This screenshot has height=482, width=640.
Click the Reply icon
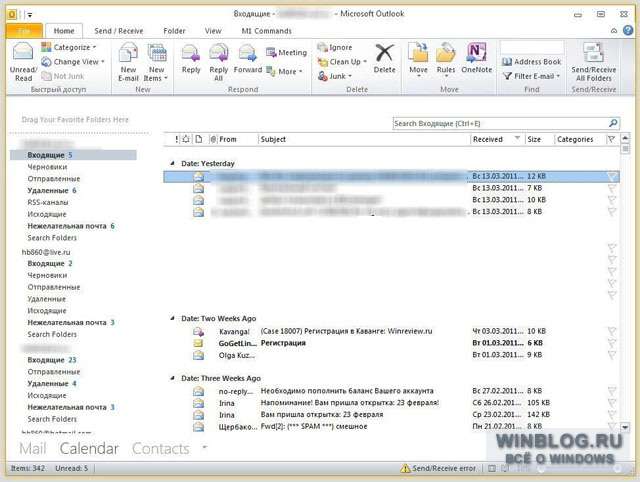[191, 53]
